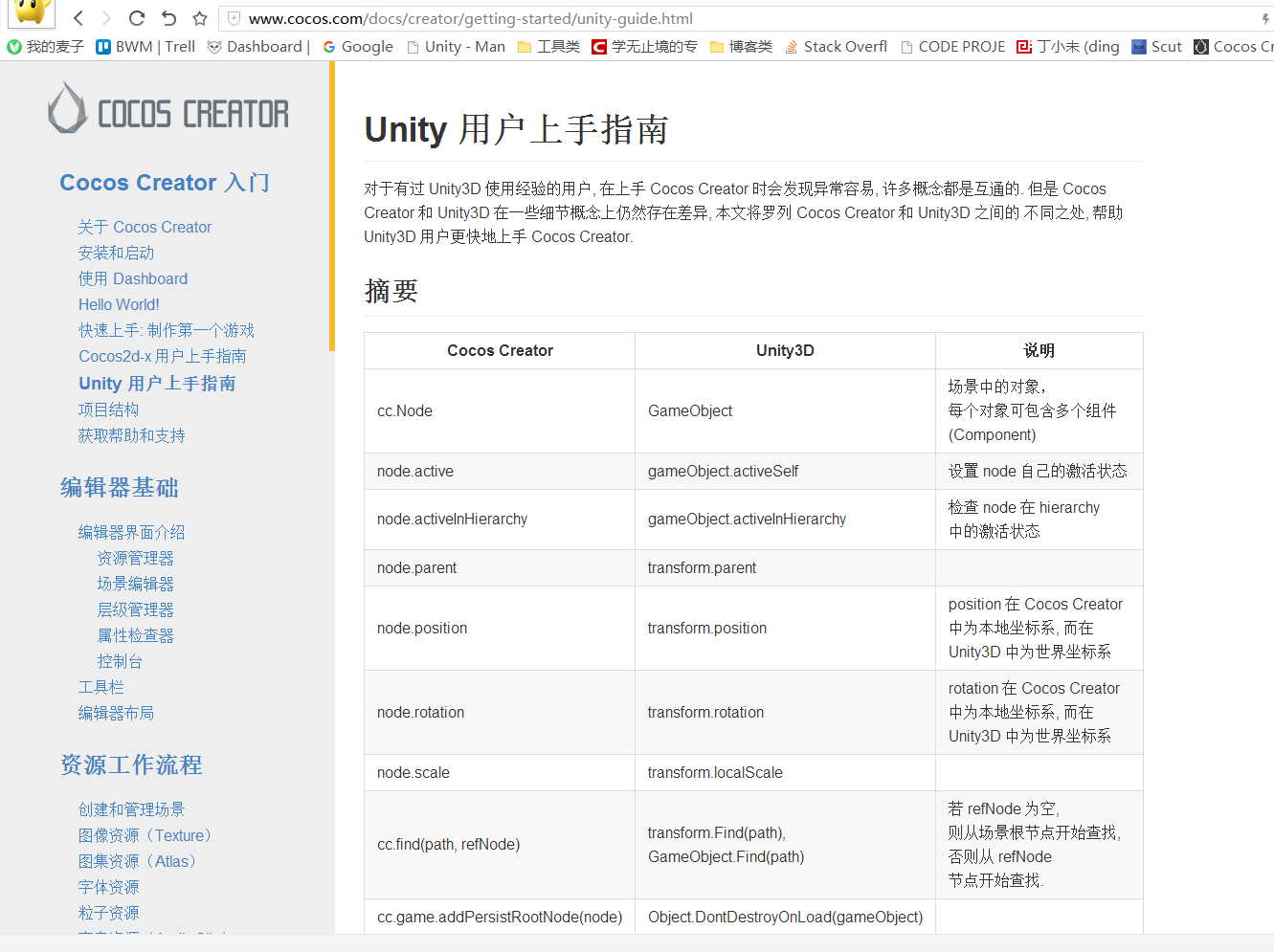Click the 说明 table column header
This screenshot has height=952, width=1274.
pos(1039,350)
